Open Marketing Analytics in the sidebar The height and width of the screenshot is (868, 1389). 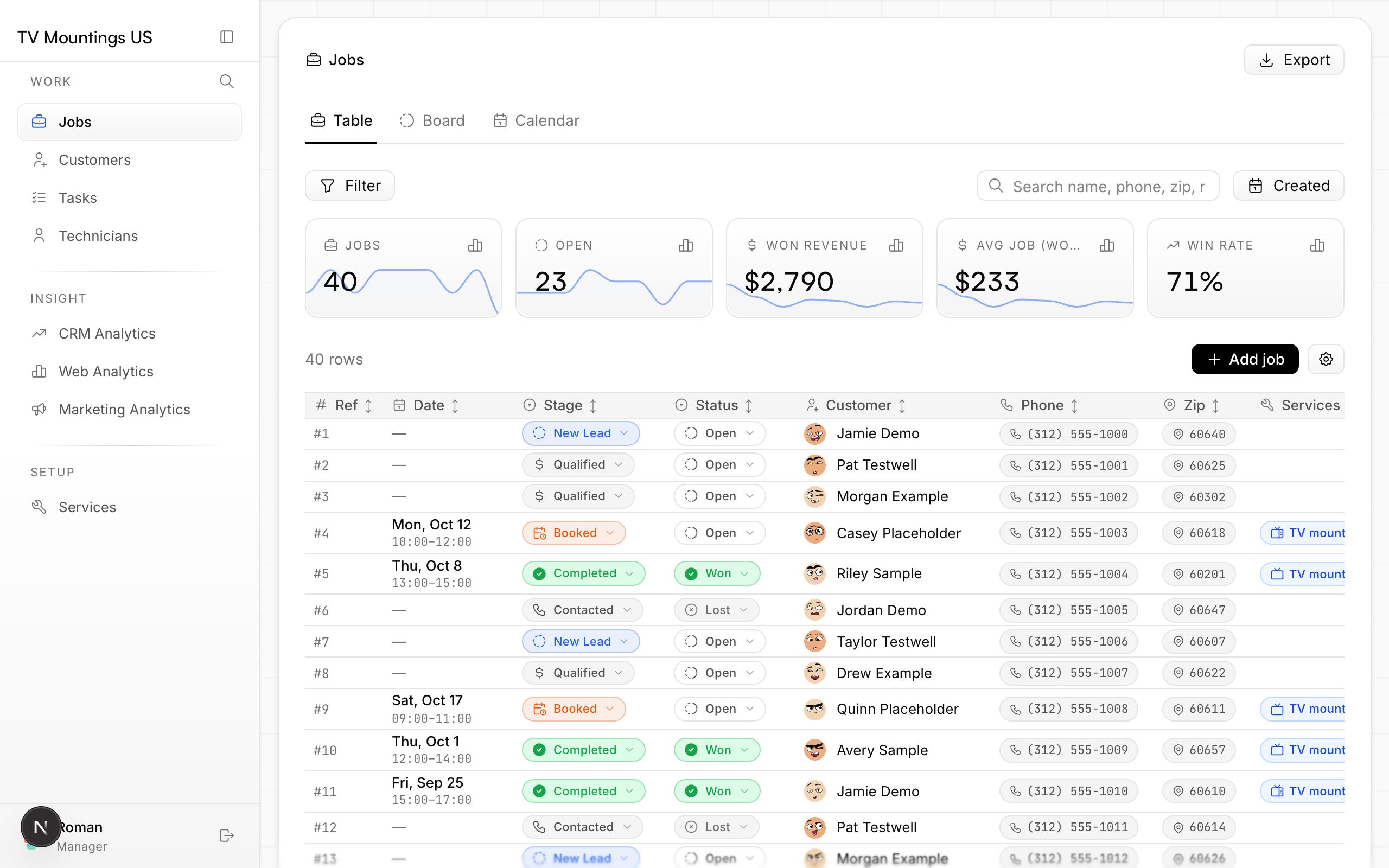130,409
